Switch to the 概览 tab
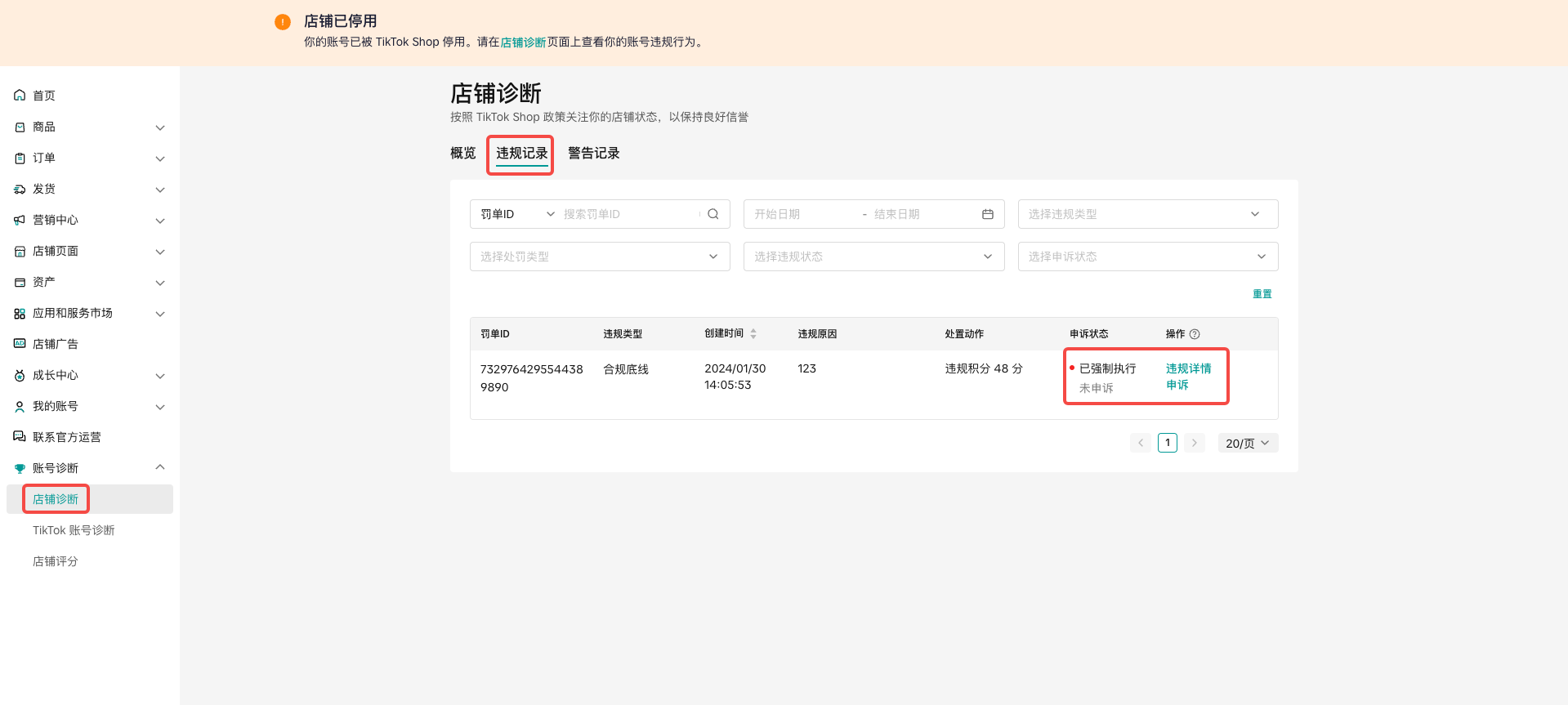Viewport: 1568px width, 705px height. [x=462, y=154]
